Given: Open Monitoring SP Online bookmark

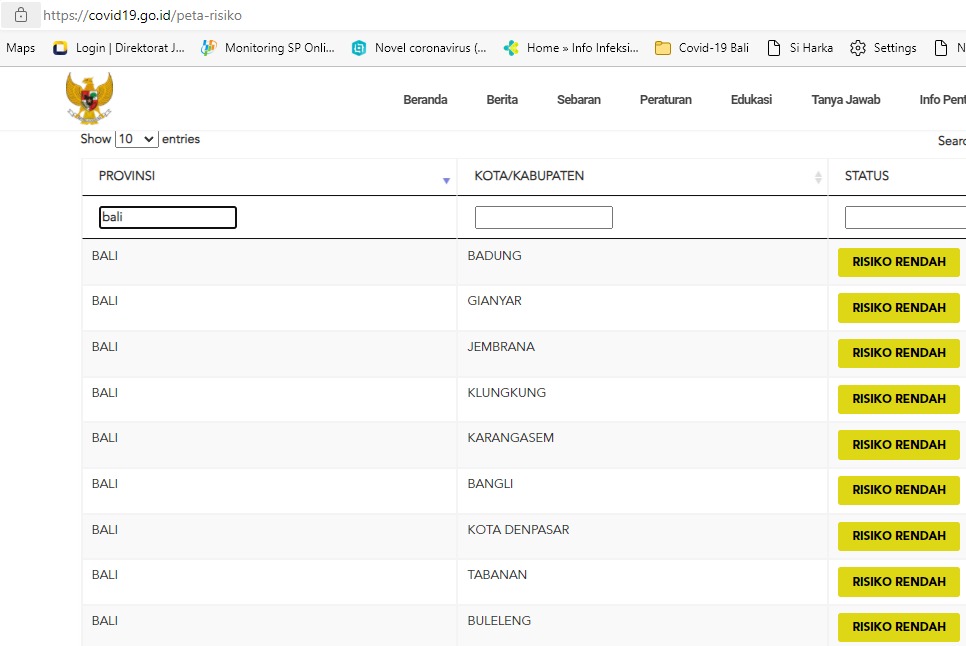Looking at the screenshot, I should [x=268, y=48].
